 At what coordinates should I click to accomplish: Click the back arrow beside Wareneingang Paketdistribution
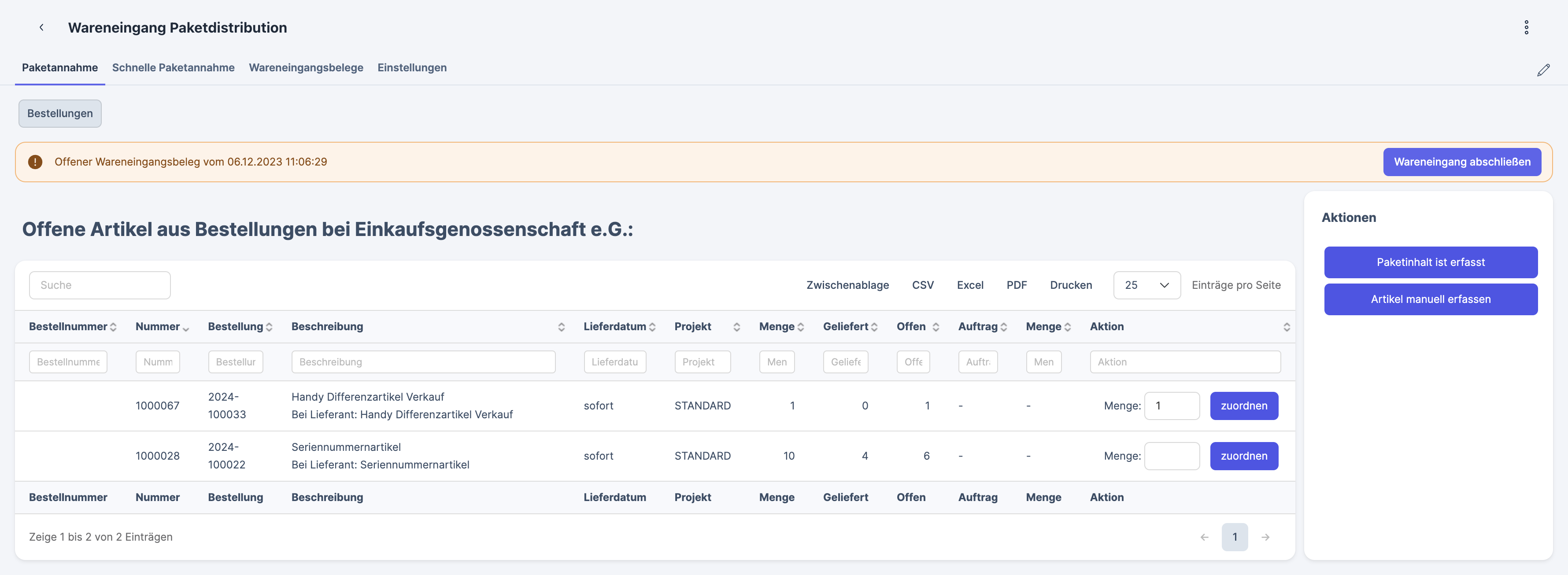click(41, 27)
